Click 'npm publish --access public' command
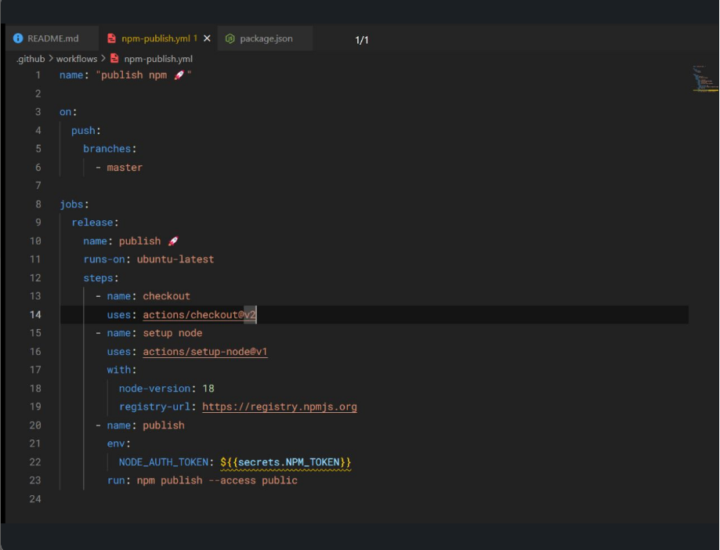 [x=217, y=481]
